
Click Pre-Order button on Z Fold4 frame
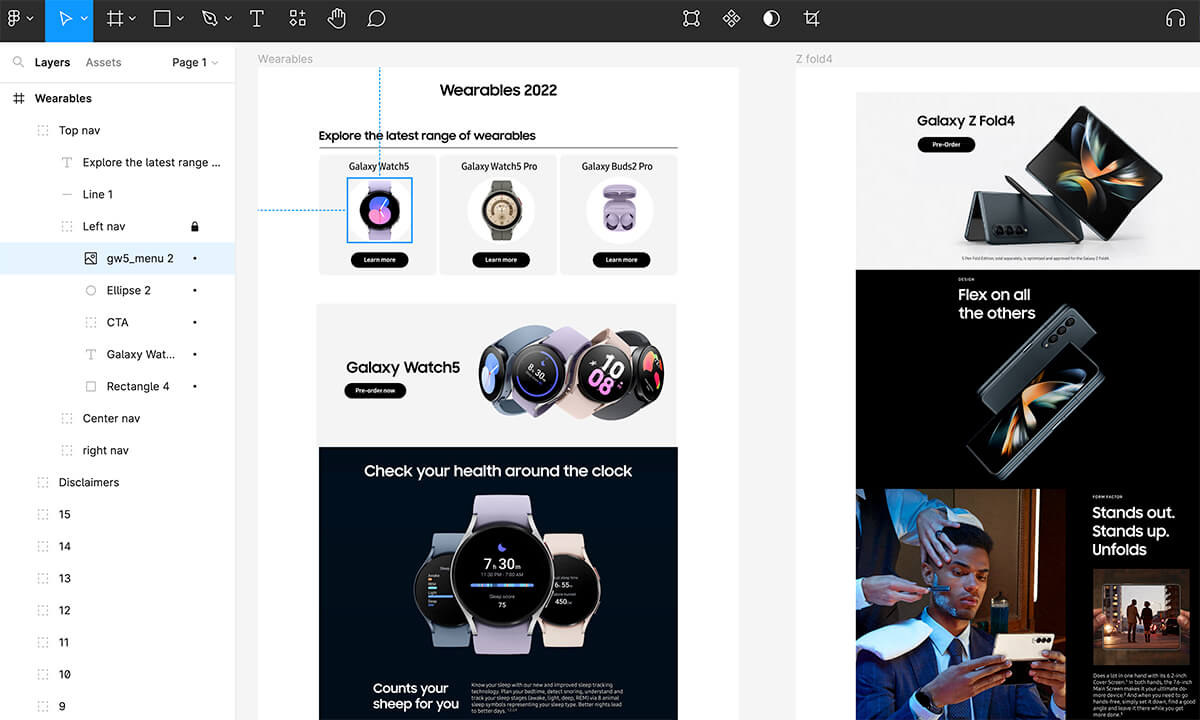pyautogui.click(x=946, y=145)
